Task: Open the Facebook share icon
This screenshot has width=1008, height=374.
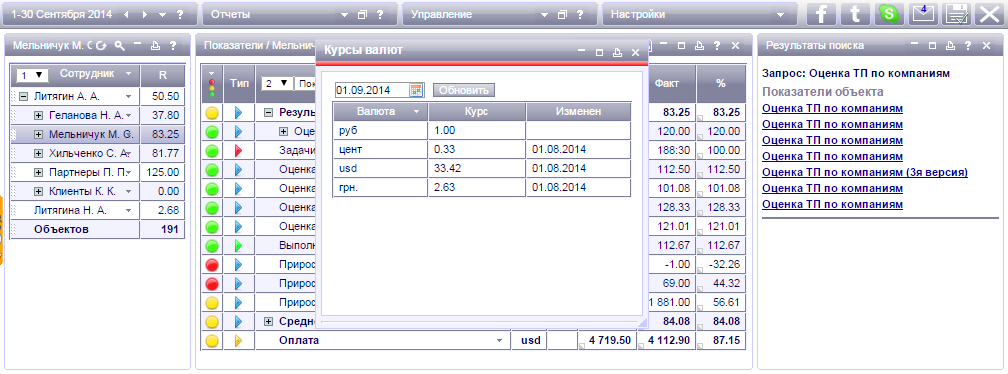Action: click(x=821, y=14)
